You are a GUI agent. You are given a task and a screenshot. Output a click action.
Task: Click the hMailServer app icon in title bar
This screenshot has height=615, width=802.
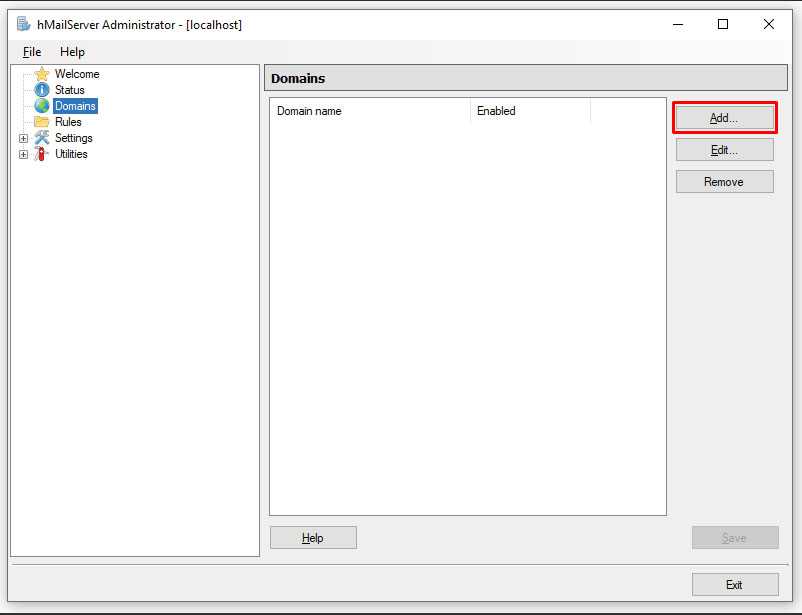tap(23, 24)
